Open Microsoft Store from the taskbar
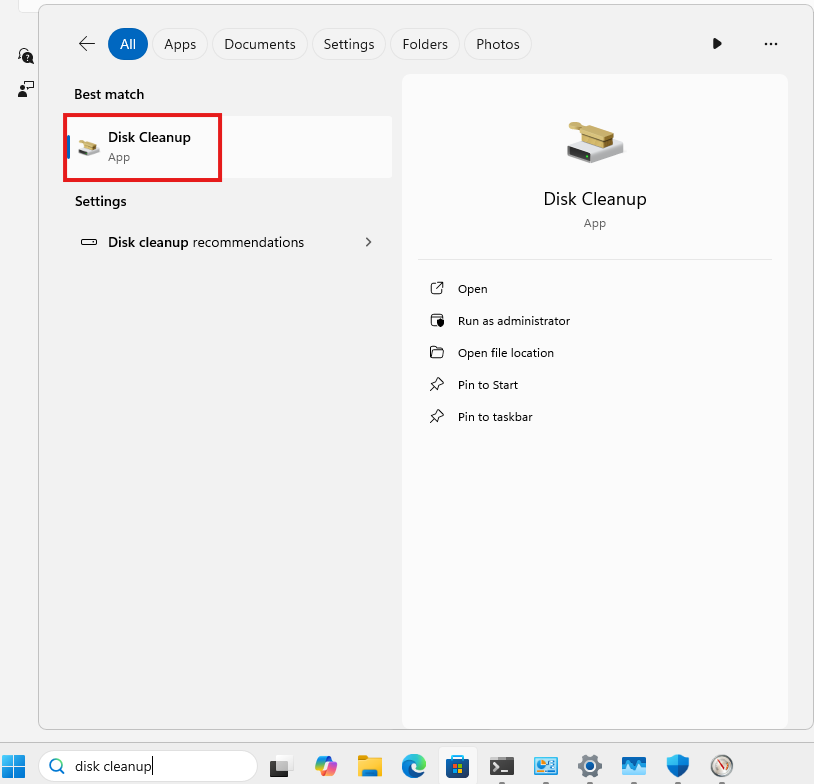The width and height of the screenshot is (814, 784). pos(457,766)
